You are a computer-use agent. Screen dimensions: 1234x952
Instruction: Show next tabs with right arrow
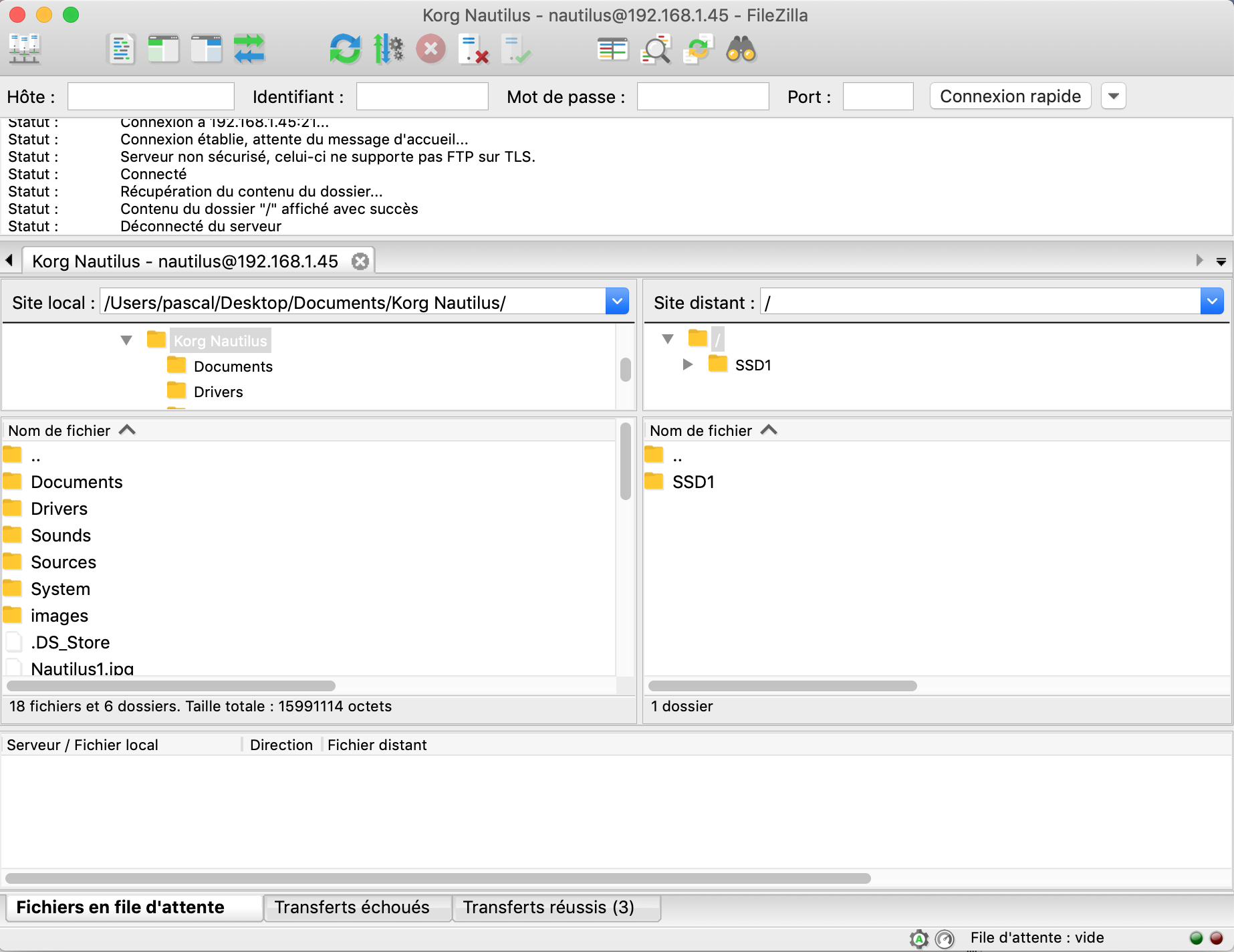[x=1200, y=260]
